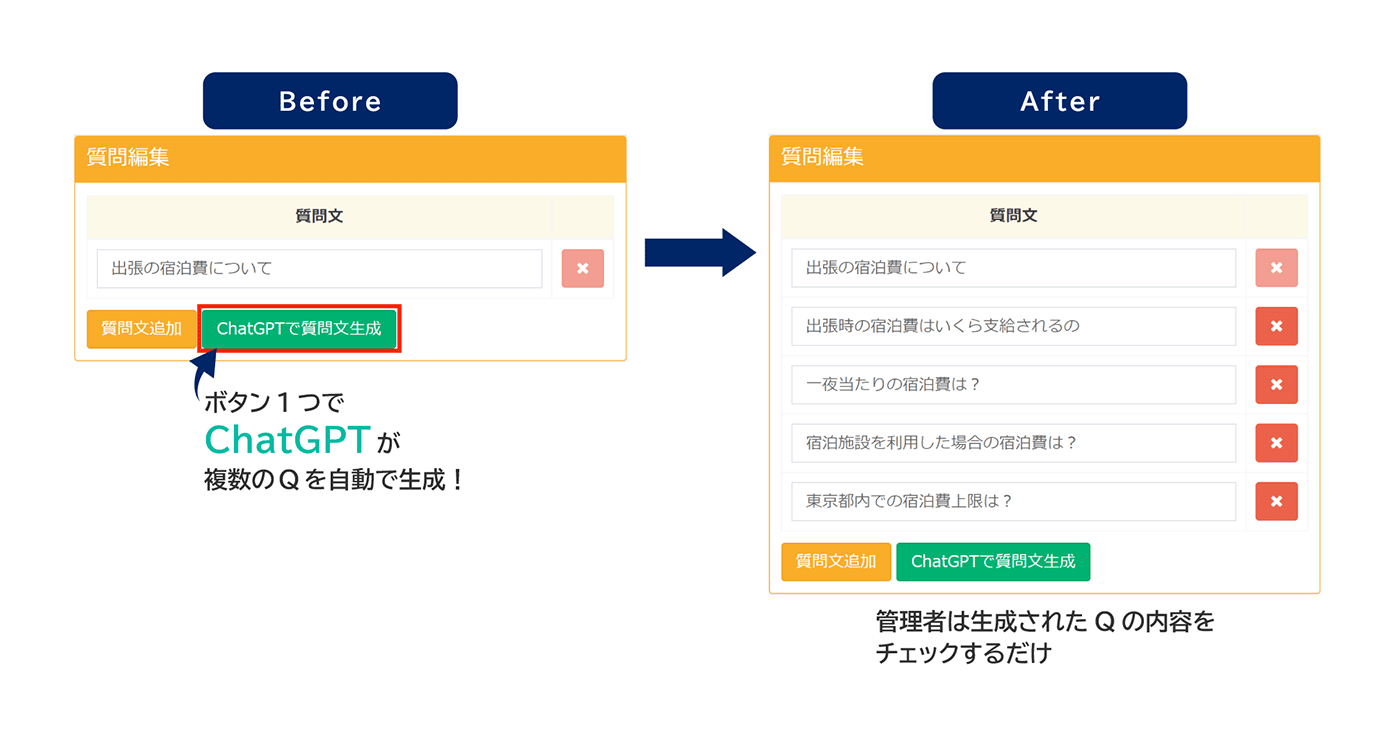This screenshot has height=740, width=1400.
Task: Click the Before panel's 出張の宿泊費について input field
Action: [319, 268]
